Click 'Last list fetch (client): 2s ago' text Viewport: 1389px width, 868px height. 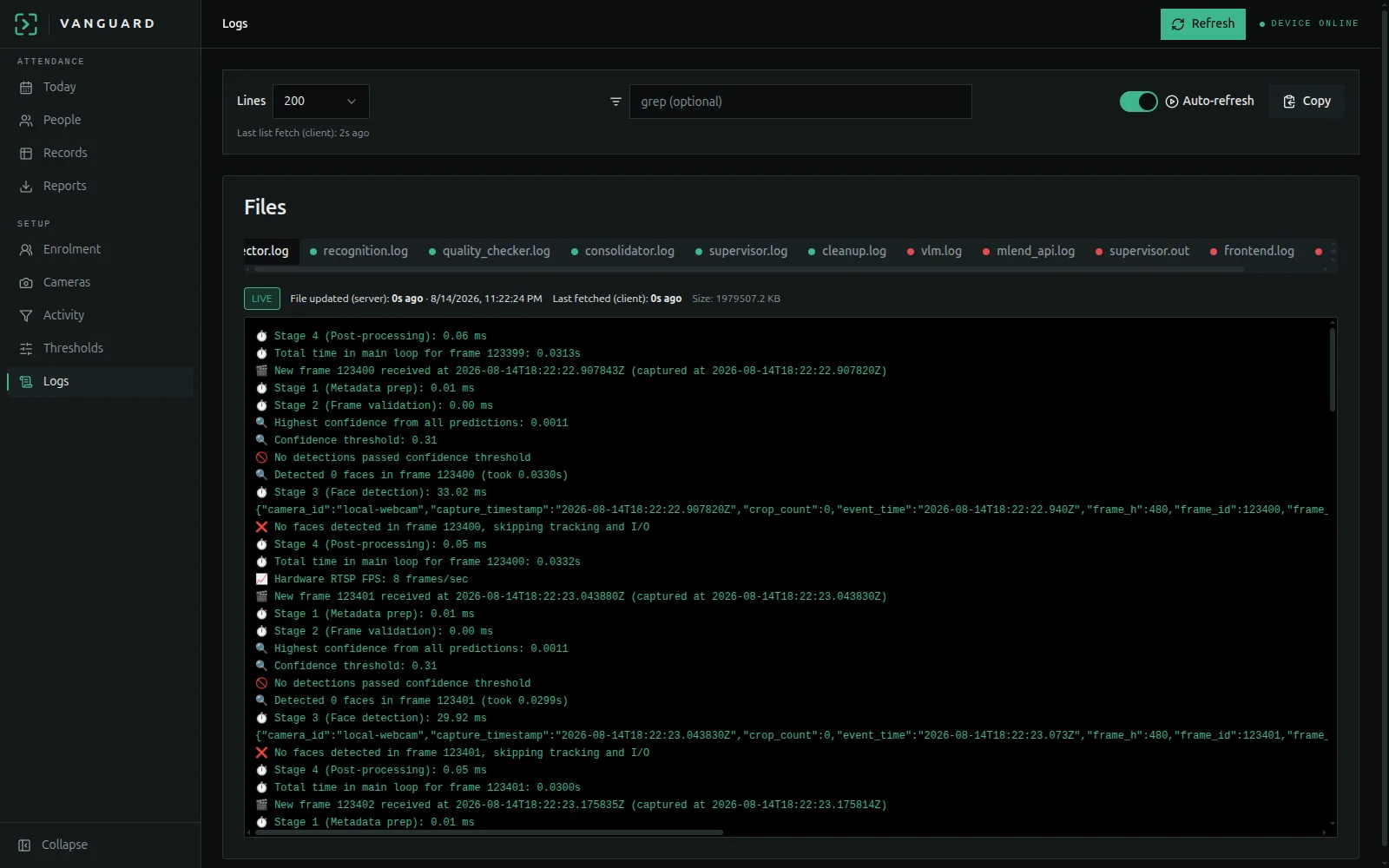pos(303,133)
